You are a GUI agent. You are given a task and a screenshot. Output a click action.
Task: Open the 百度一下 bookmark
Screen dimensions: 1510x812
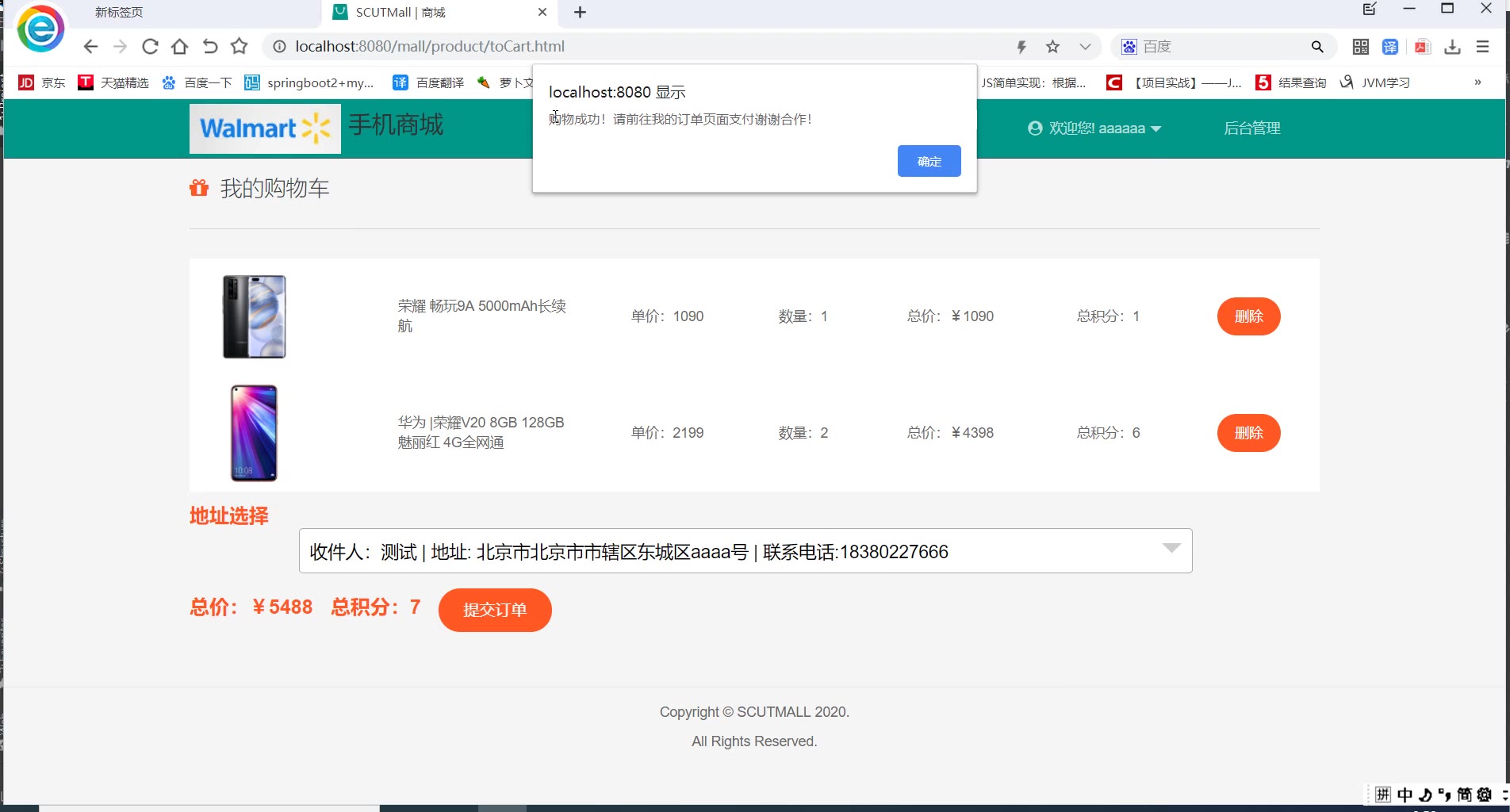pyautogui.click(x=197, y=82)
